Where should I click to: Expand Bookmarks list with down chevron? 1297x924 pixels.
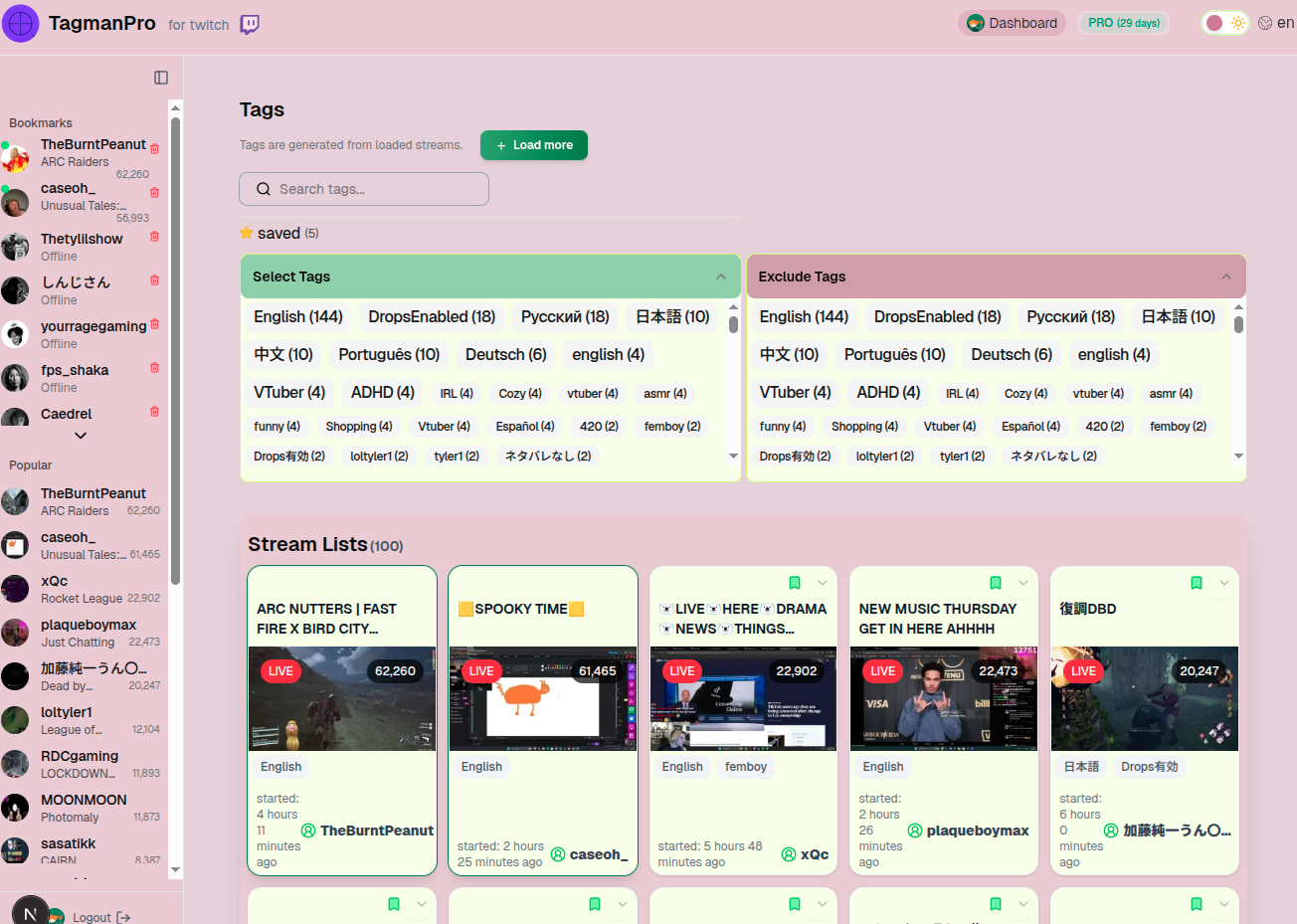click(x=81, y=436)
